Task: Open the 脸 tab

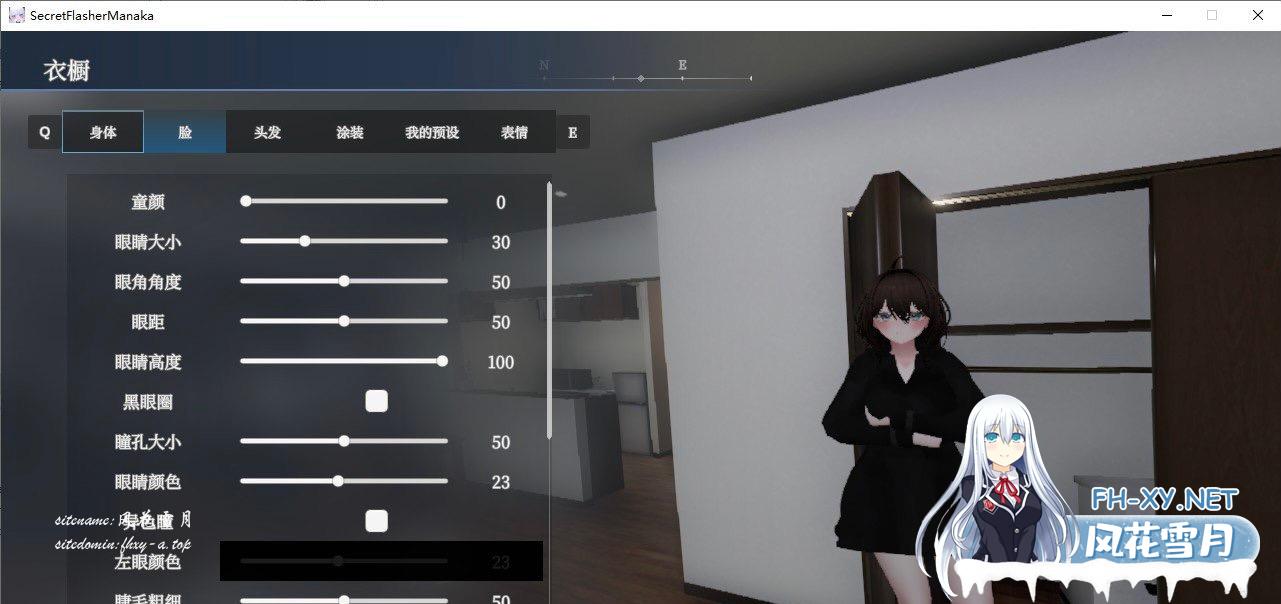Action: [185, 132]
